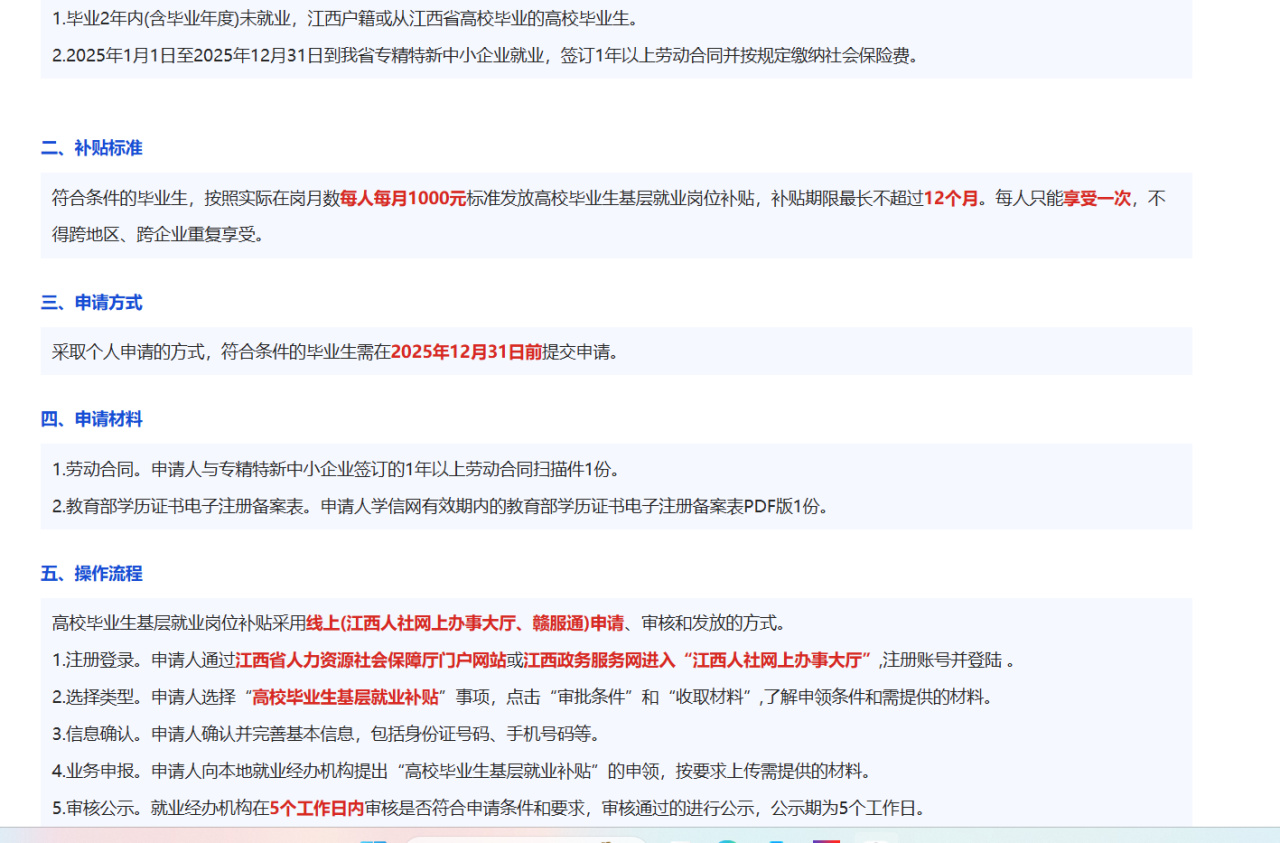Click the text 公示期为5个工作日
Screen dimensions: 1280x843
pyautogui.click(x=848, y=808)
